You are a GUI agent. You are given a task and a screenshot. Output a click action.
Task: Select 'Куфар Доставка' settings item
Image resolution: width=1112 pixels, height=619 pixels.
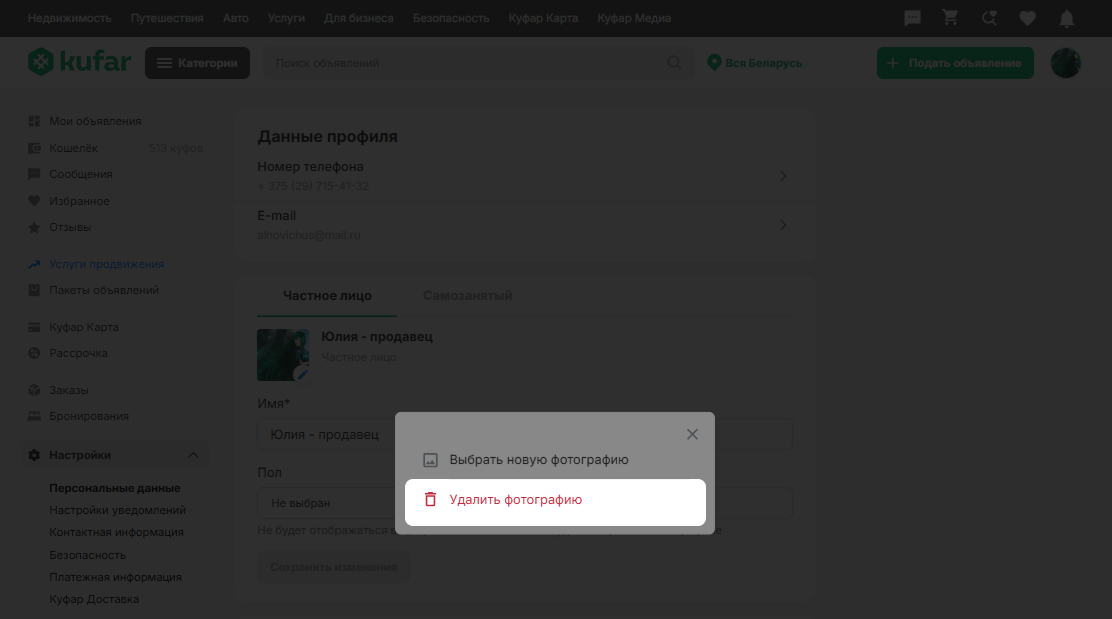(x=94, y=599)
